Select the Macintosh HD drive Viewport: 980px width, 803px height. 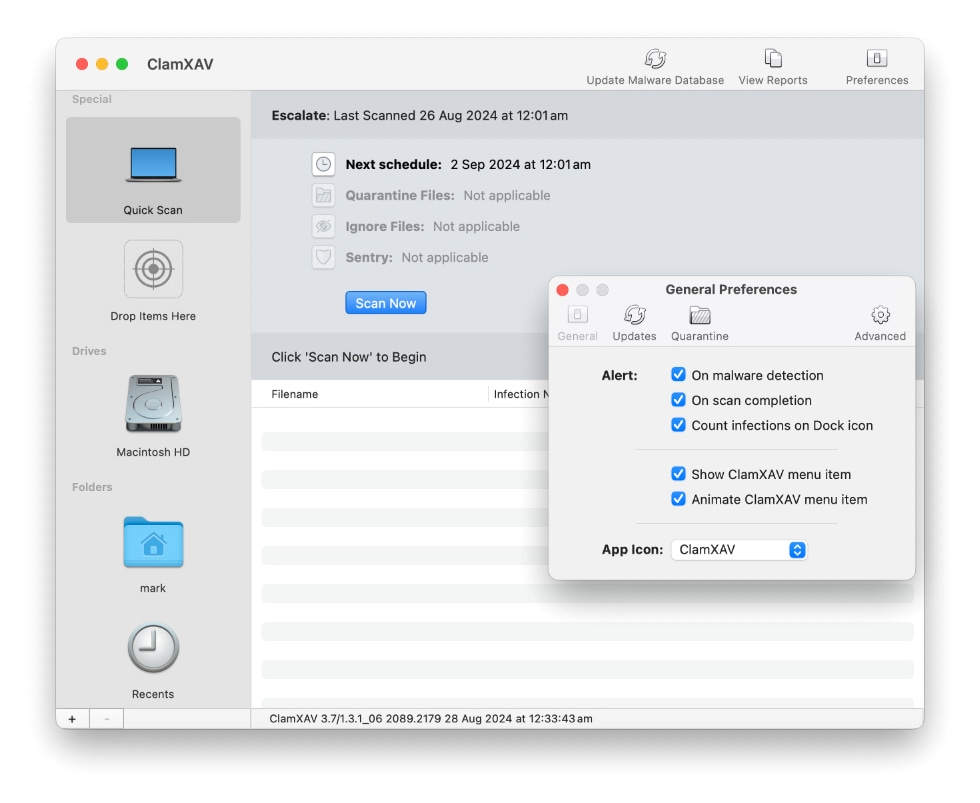[x=152, y=404]
